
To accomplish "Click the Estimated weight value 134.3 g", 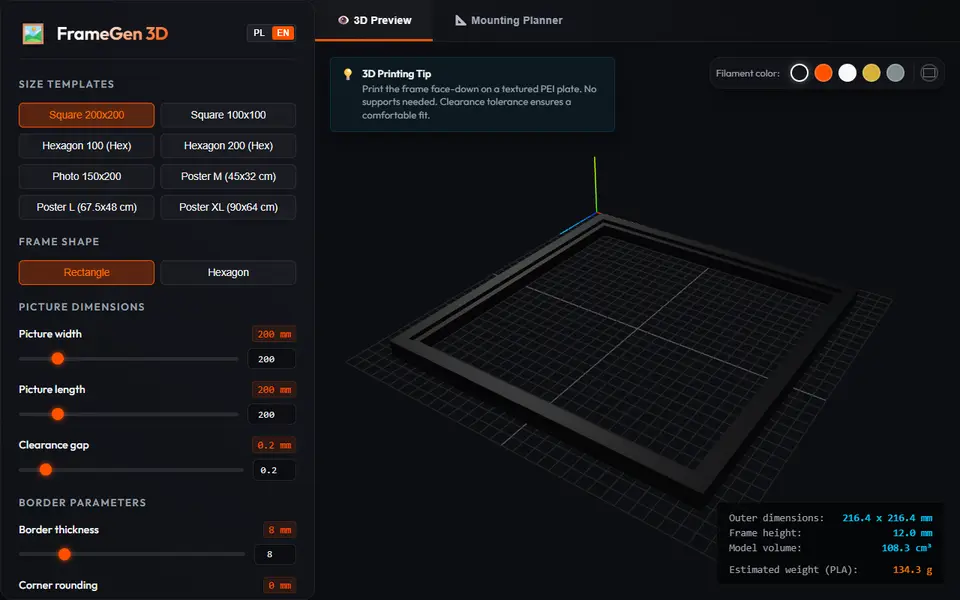I will pos(912,570).
